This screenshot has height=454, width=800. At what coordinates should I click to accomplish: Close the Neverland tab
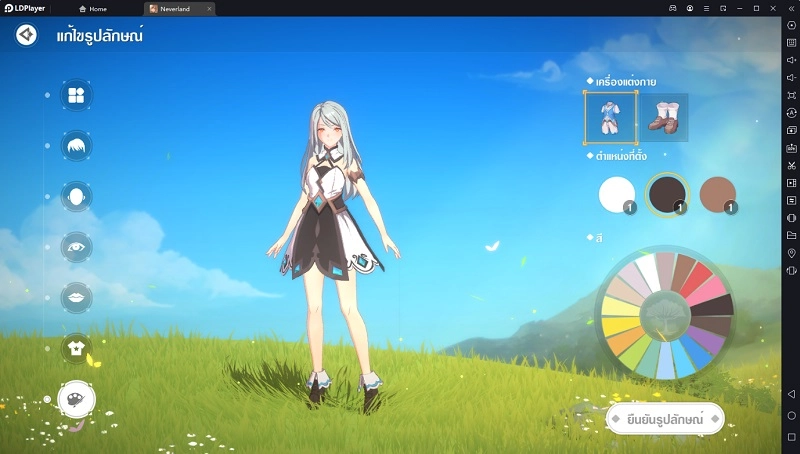point(209,9)
